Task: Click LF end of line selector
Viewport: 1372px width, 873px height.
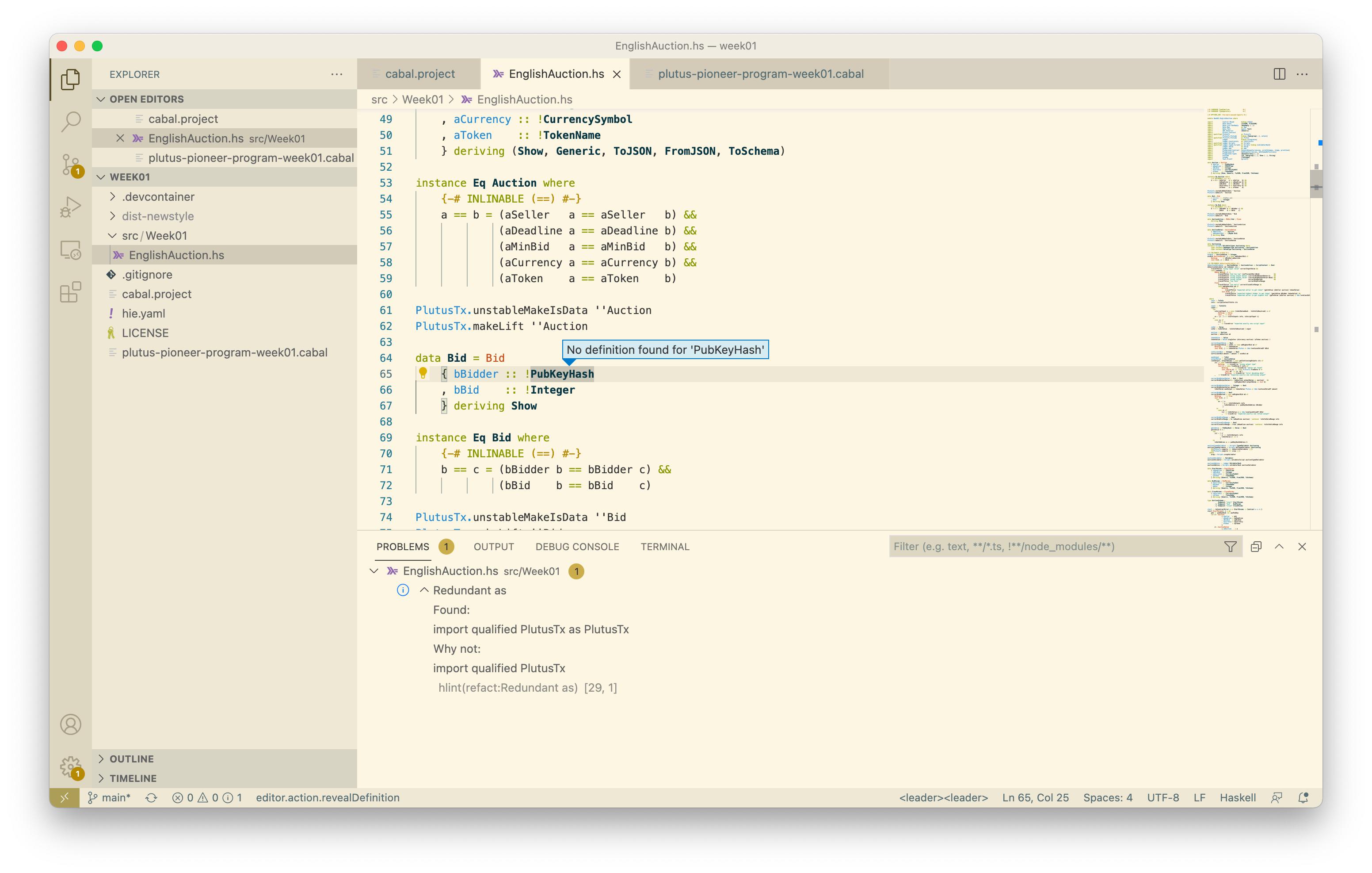Action: 1199,798
